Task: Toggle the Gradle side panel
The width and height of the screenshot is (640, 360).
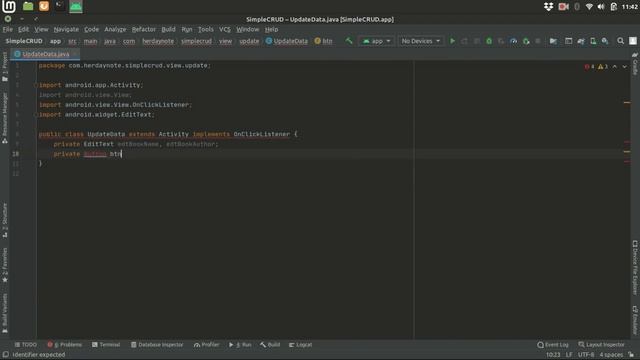Action: click(635, 64)
